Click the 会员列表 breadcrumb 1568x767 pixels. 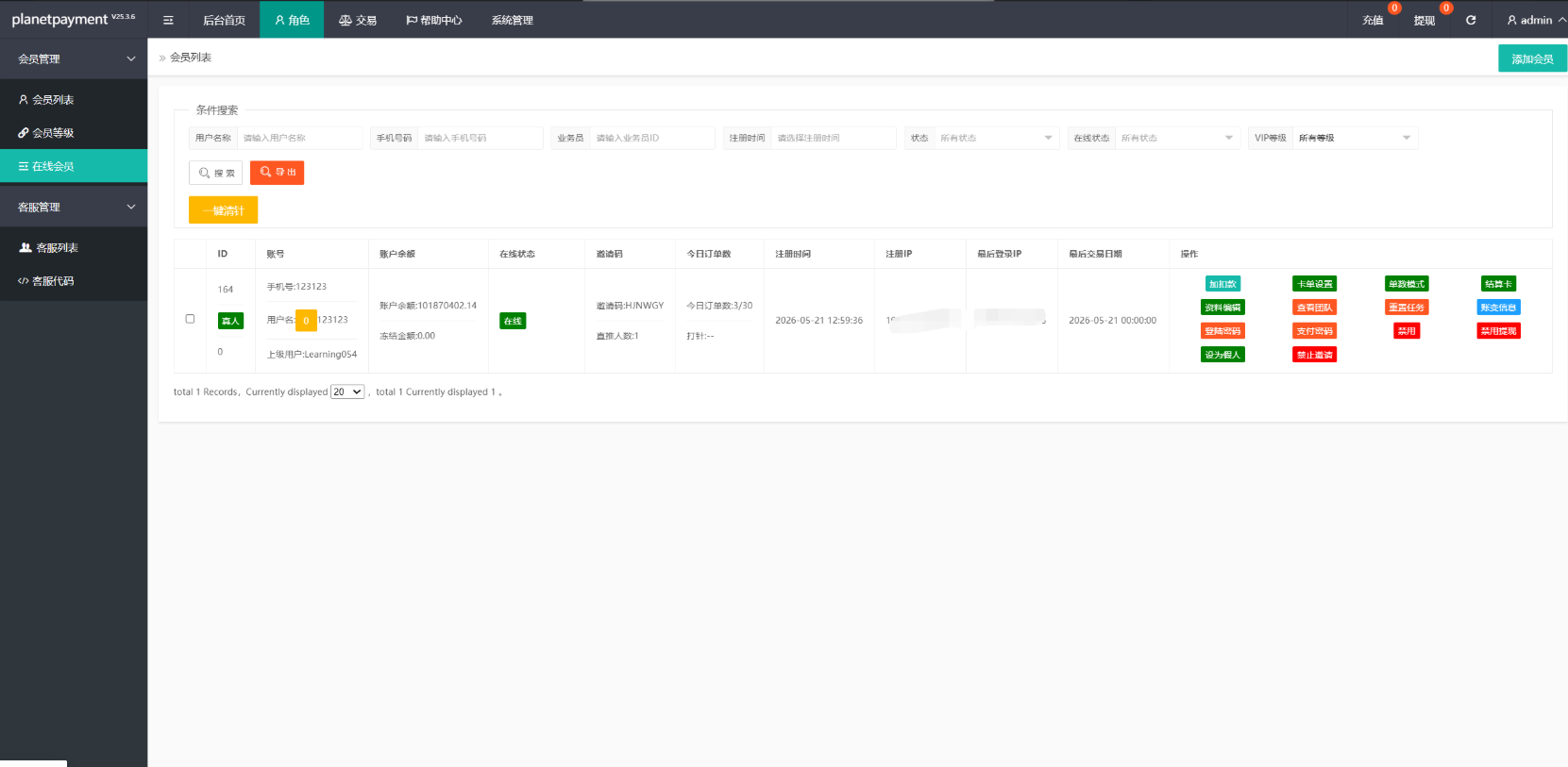click(x=191, y=58)
